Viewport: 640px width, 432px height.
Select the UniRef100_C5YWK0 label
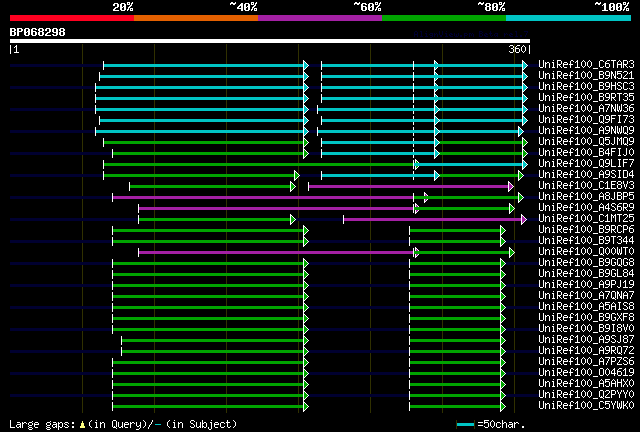586,406
